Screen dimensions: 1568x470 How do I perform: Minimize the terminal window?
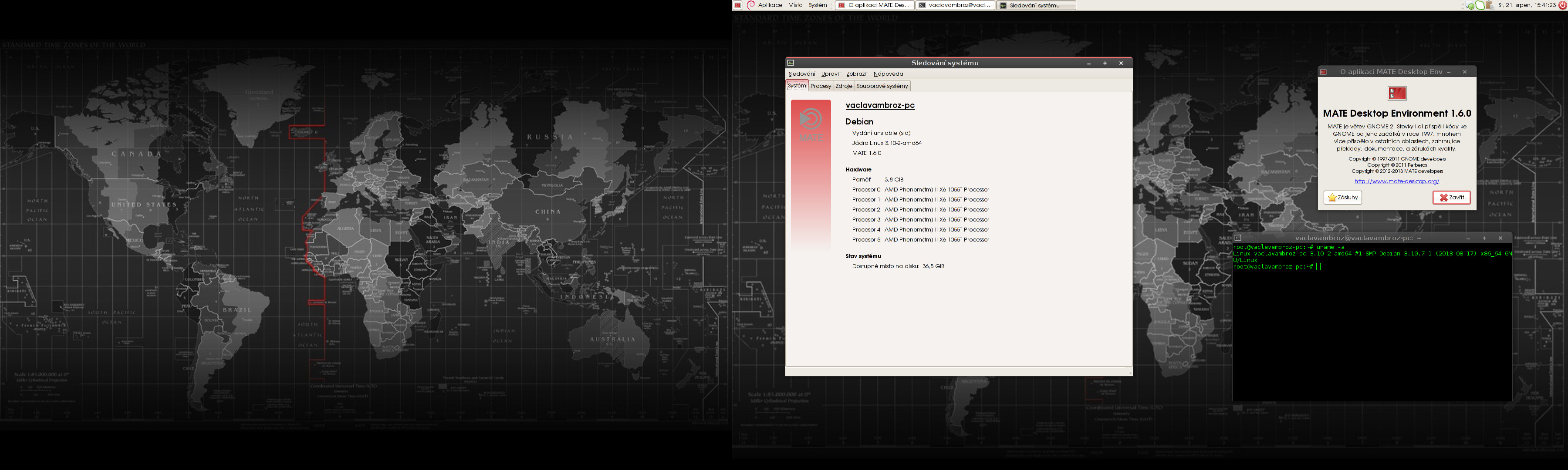click(1468, 238)
